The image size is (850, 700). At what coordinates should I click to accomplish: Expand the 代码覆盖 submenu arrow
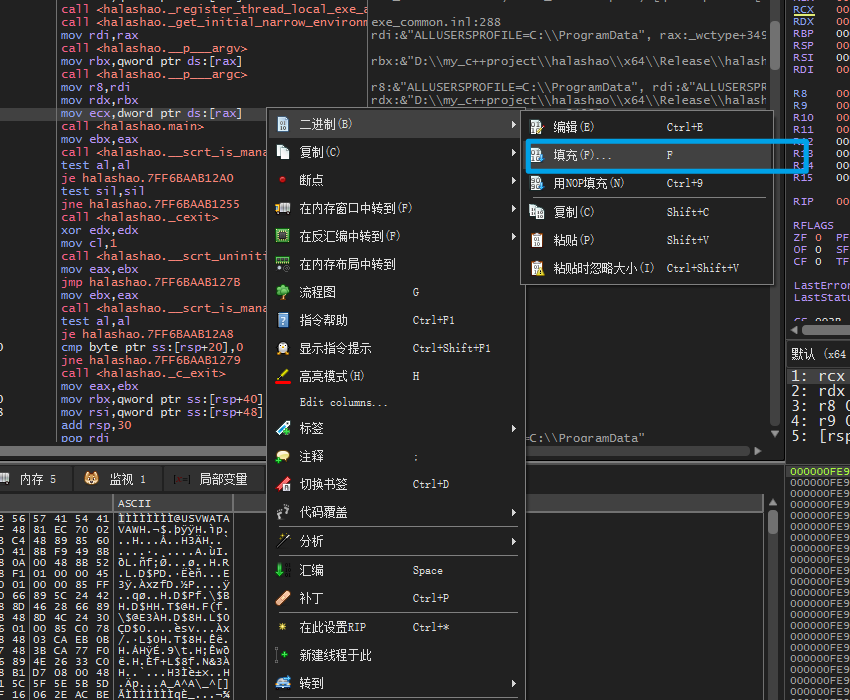513,513
